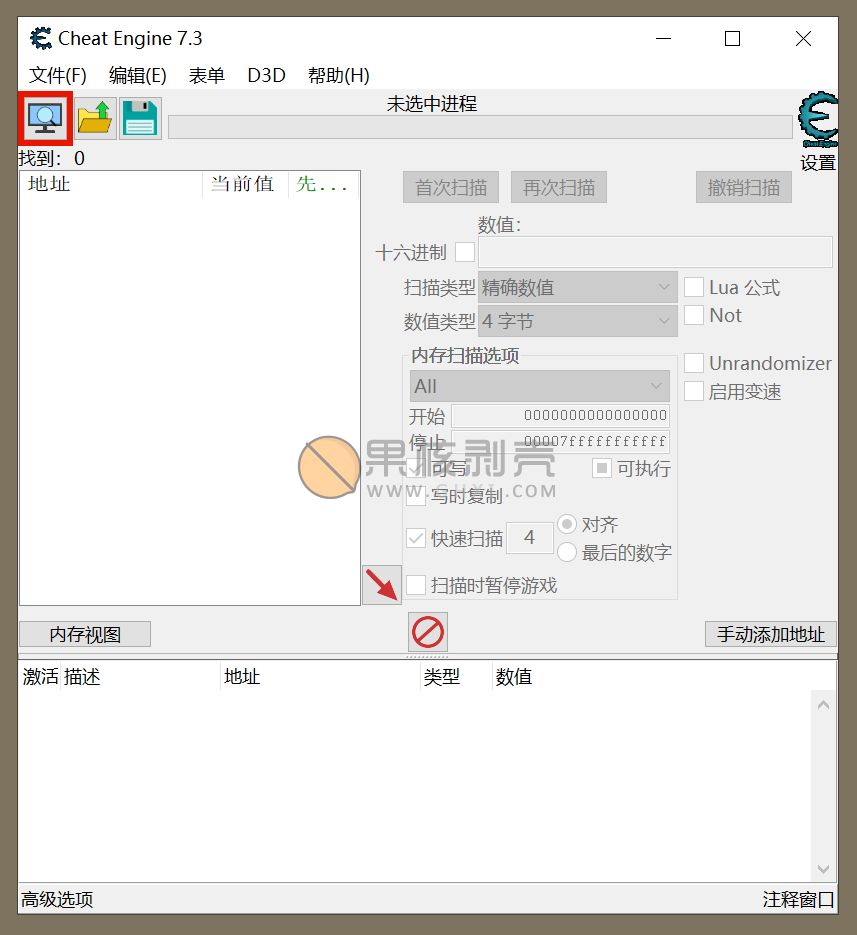Image resolution: width=857 pixels, height=935 pixels.
Task: Click the 开始 start address field
Action: click(561, 416)
